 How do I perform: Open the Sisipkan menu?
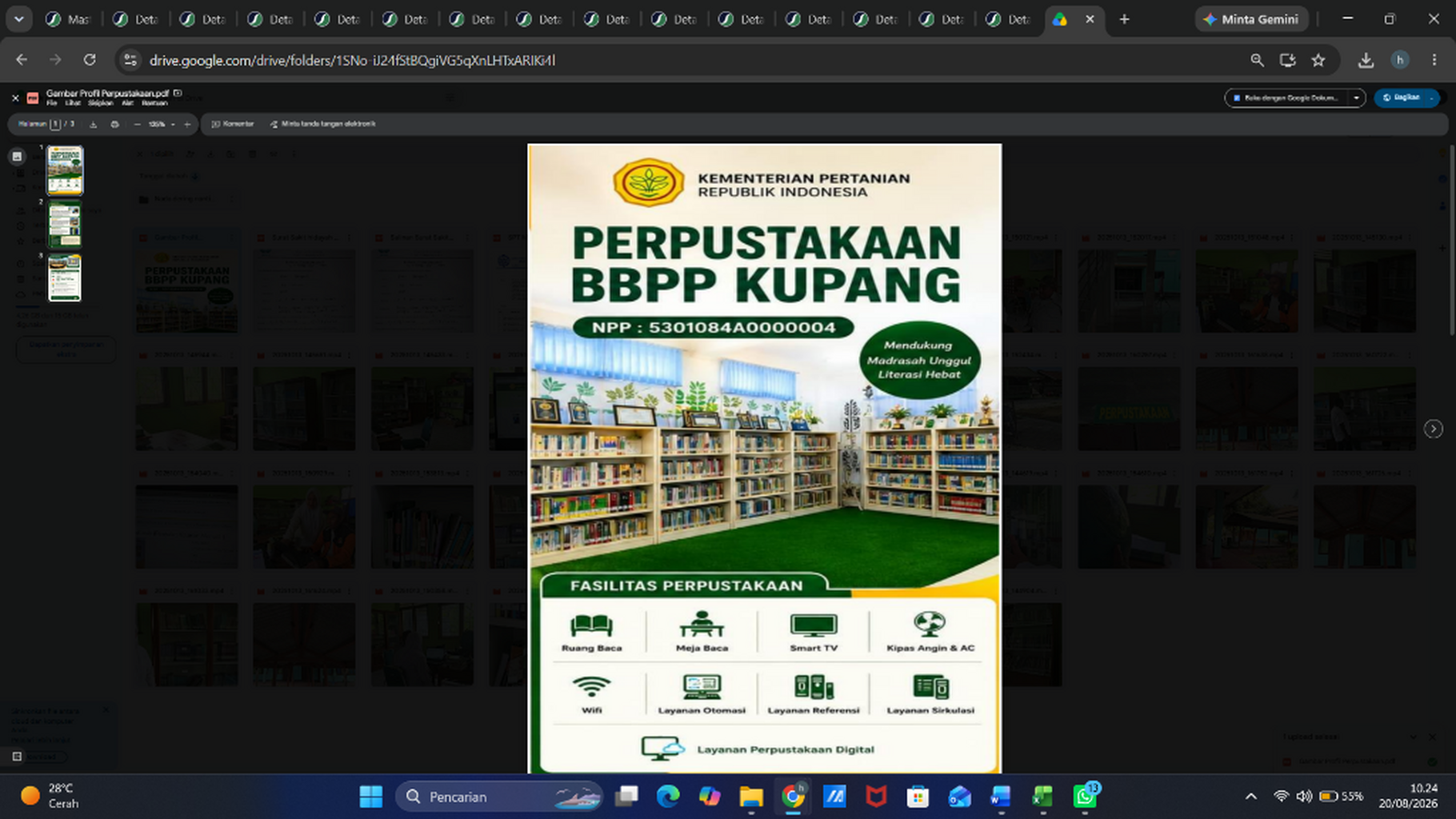click(x=101, y=103)
